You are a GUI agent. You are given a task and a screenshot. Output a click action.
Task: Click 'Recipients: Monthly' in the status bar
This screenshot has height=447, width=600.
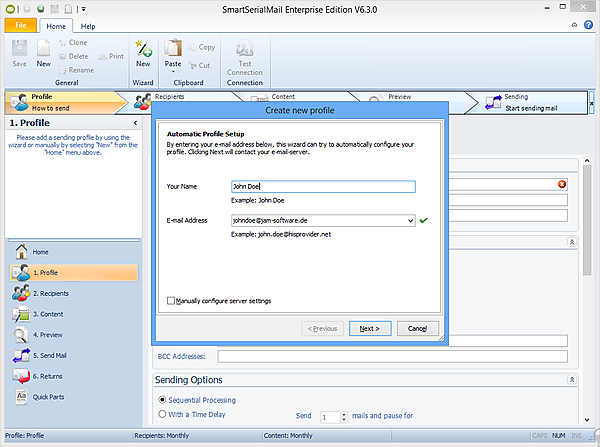pos(161,436)
